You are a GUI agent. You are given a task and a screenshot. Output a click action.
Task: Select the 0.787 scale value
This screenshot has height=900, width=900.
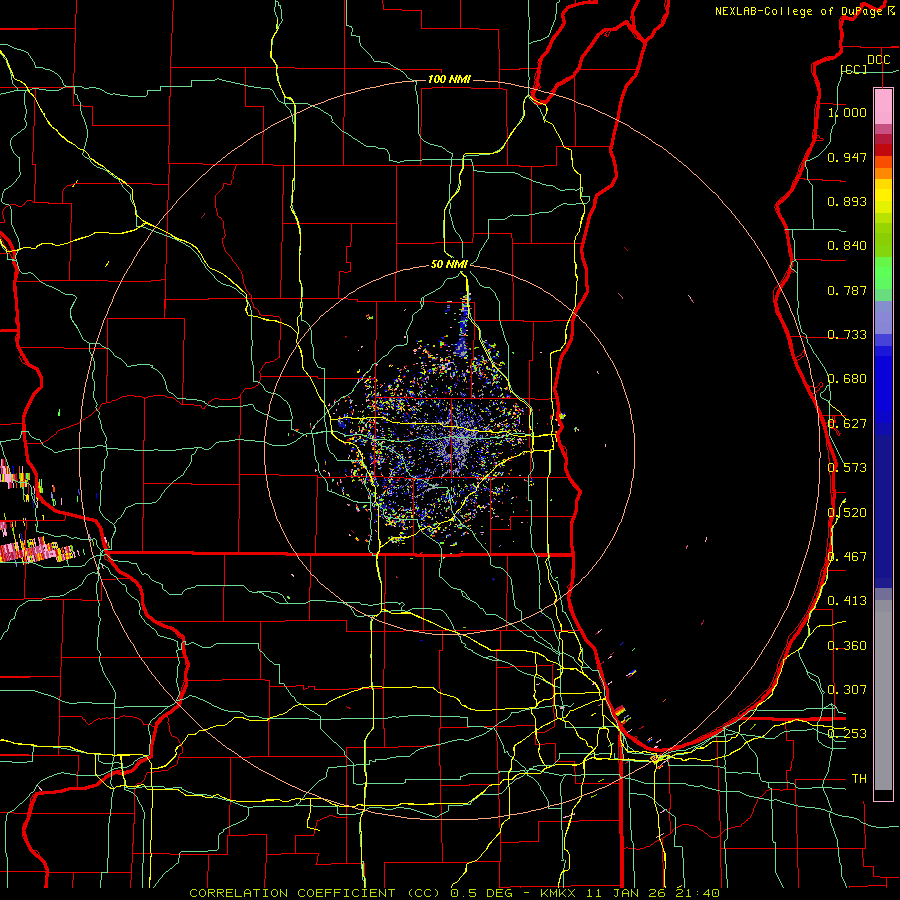(847, 290)
